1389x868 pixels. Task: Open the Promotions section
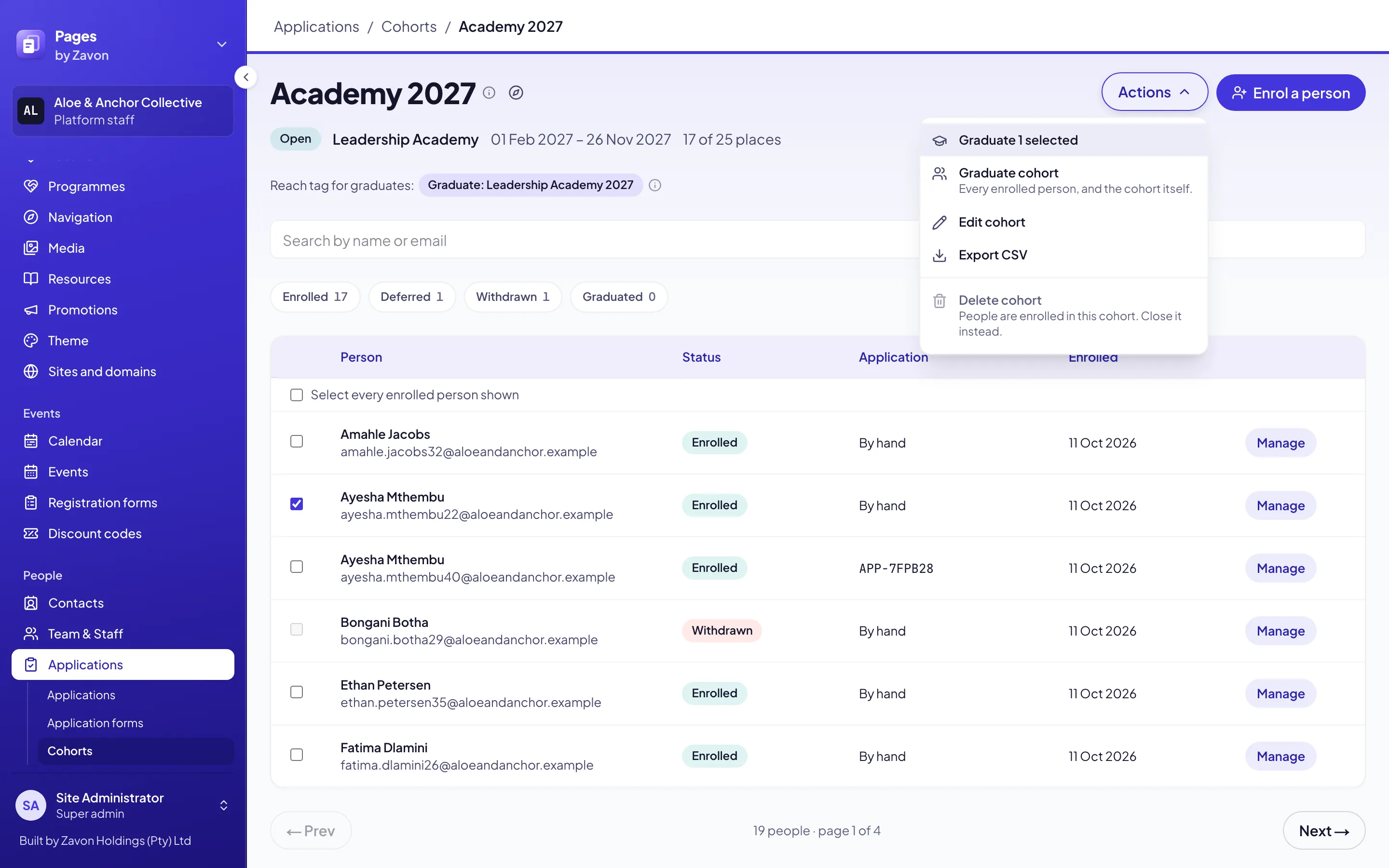point(123,310)
